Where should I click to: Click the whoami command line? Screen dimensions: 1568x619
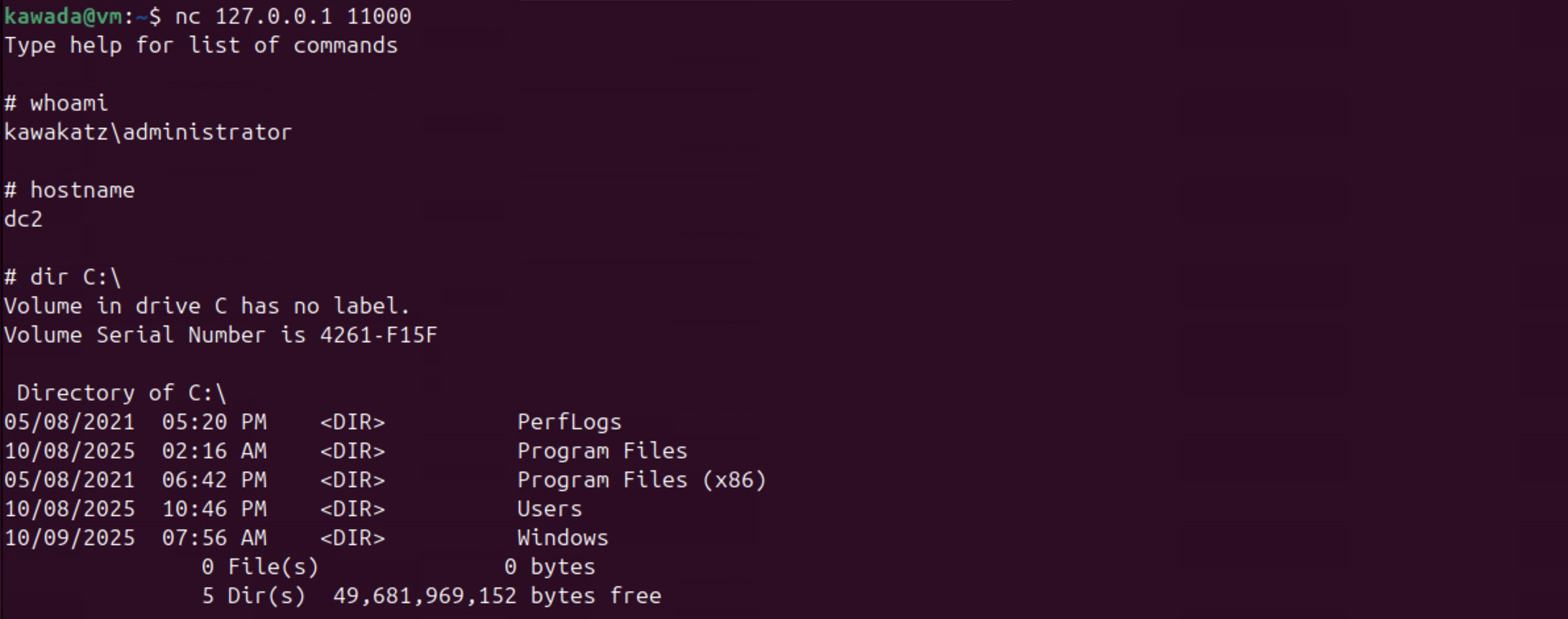pyautogui.click(x=56, y=103)
